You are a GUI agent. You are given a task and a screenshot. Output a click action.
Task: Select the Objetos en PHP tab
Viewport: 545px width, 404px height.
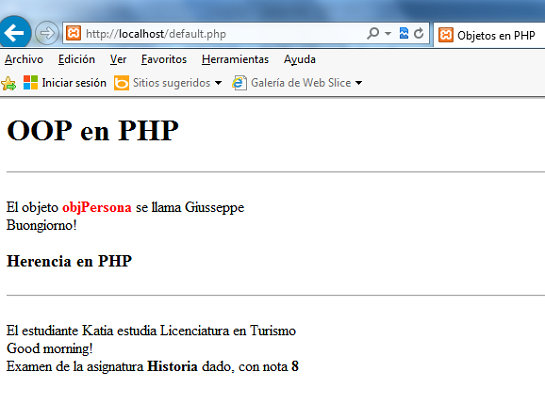click(489, 35)
